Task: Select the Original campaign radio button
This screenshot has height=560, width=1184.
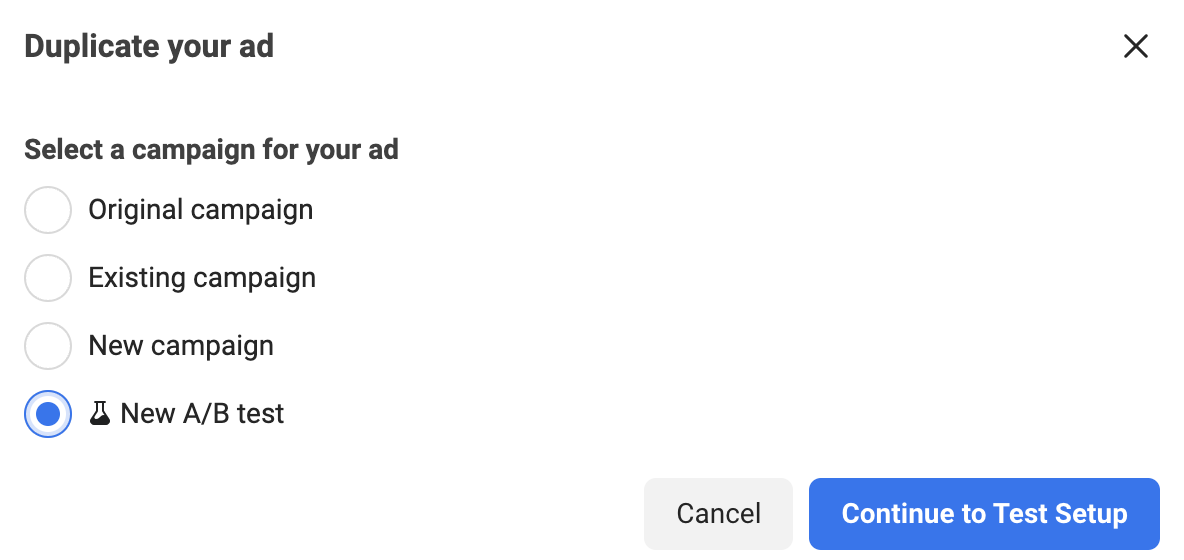Action: pos(48,210)
